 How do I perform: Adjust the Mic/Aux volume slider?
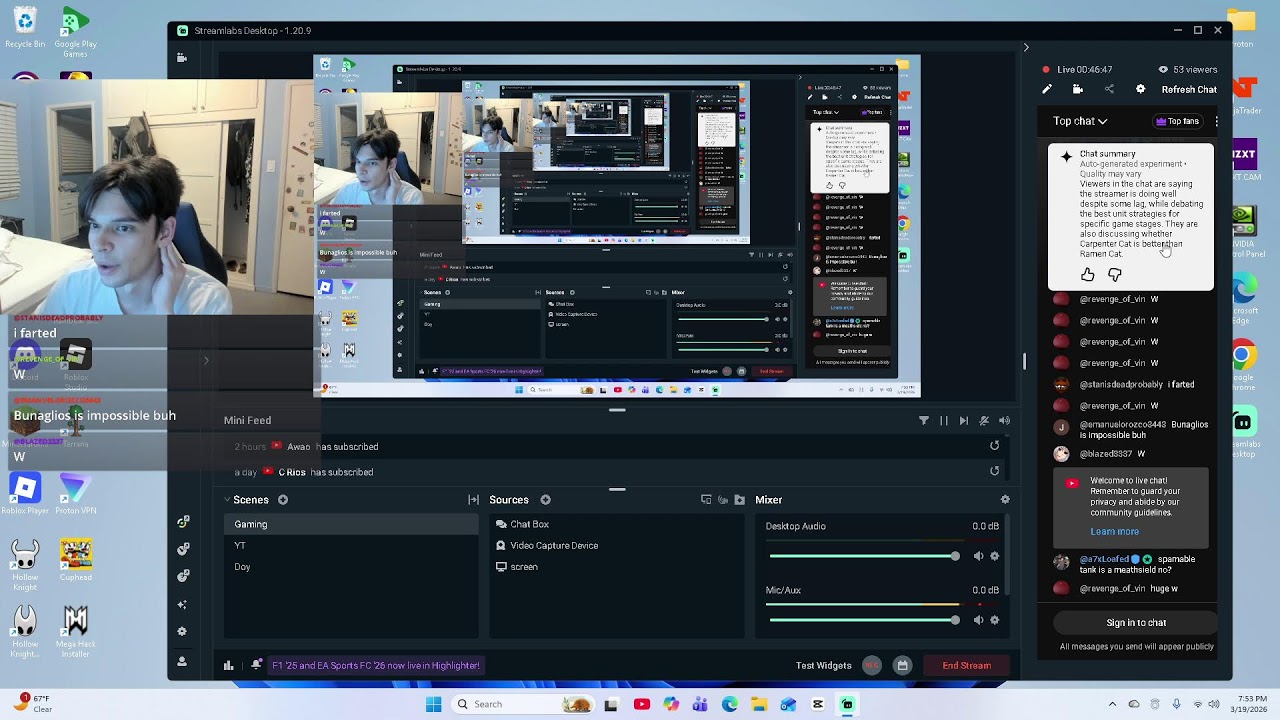pos(864,620)
